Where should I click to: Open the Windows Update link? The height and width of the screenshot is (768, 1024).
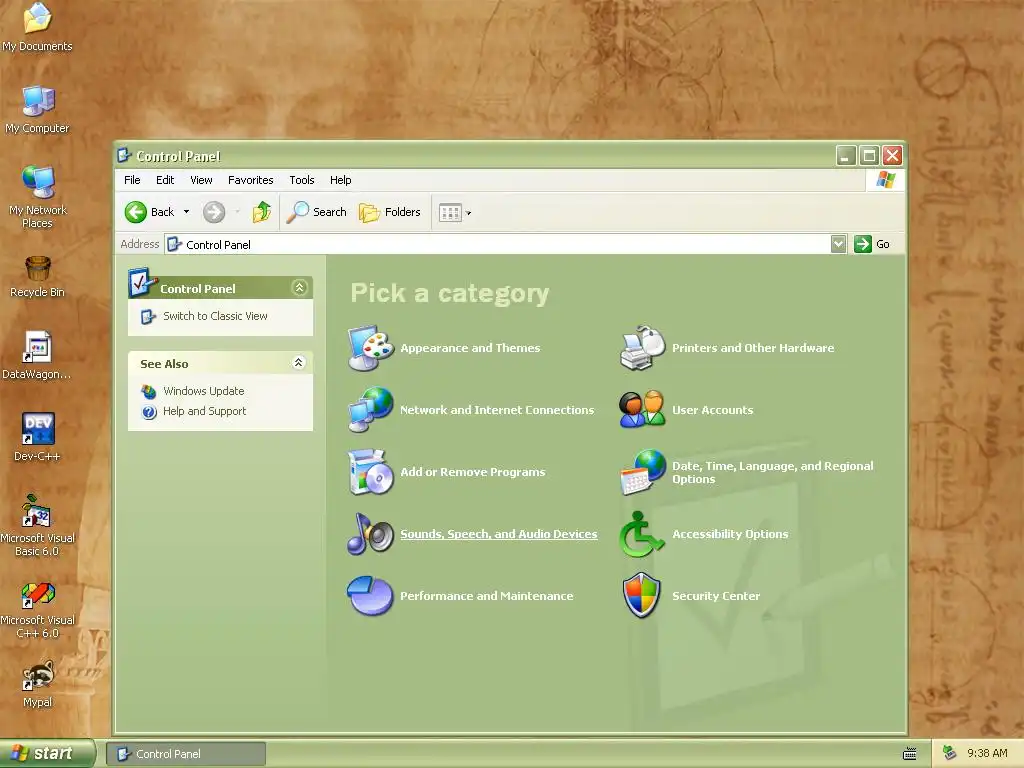point(204,391)
